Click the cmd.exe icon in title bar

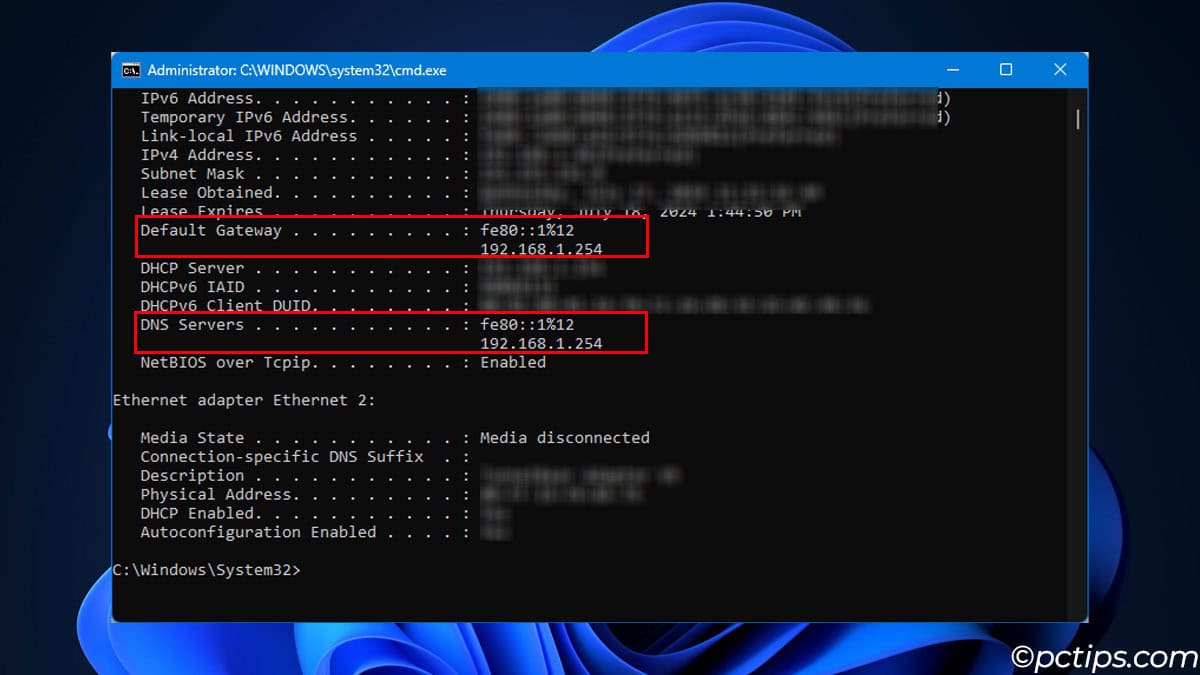131,70
